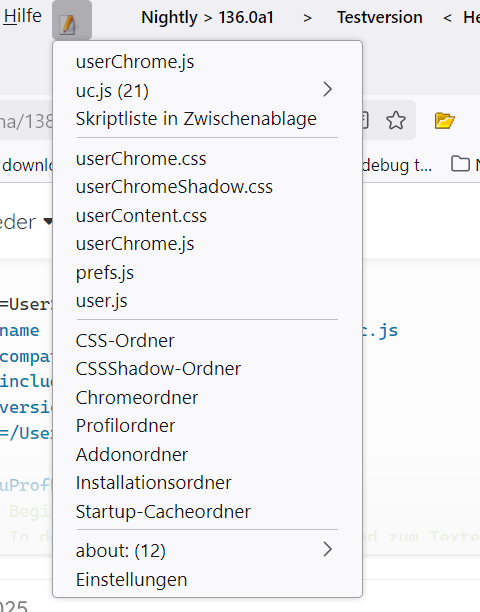Click the Testversion label in title bar
Screen dimensions: 480x612
click(380, 18)
